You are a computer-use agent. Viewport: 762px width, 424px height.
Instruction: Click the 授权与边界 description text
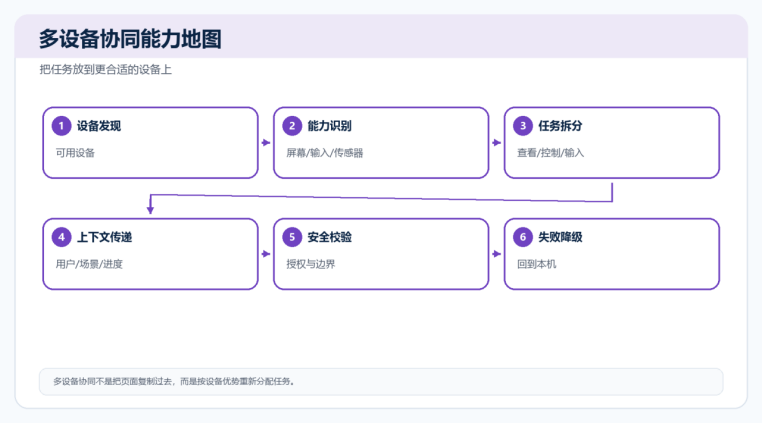pyautogui.click(x=311, y=264)
